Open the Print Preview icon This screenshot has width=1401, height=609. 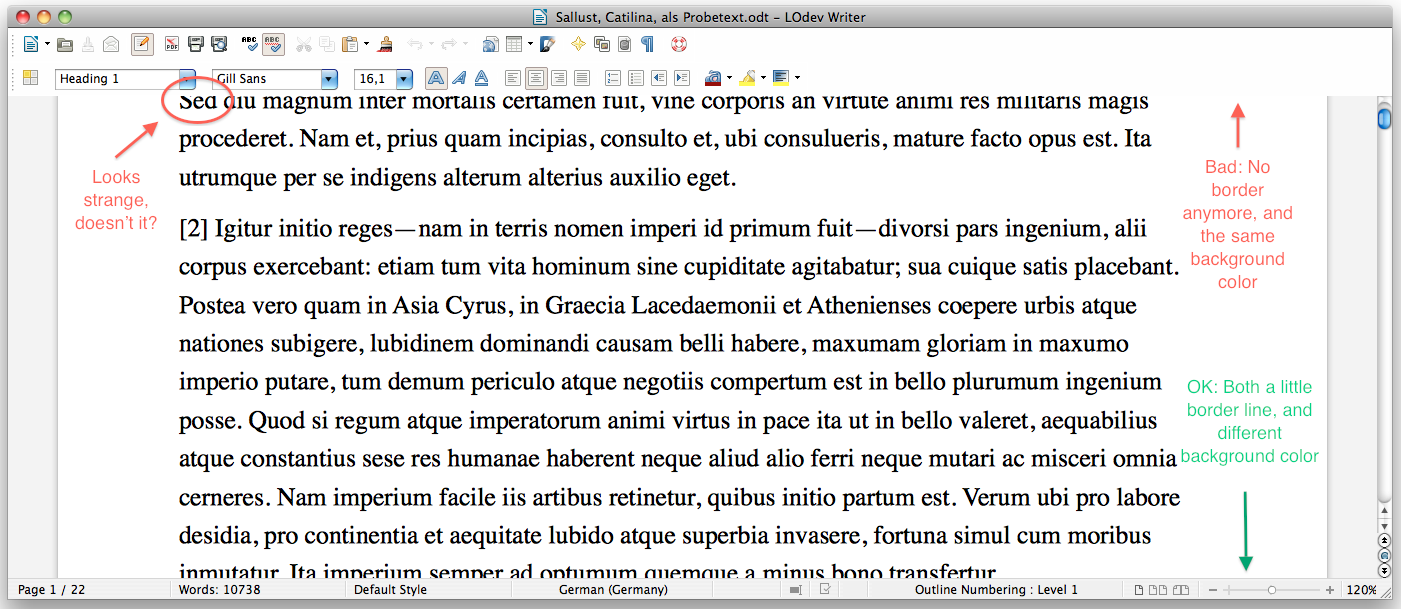click(219, 44)
